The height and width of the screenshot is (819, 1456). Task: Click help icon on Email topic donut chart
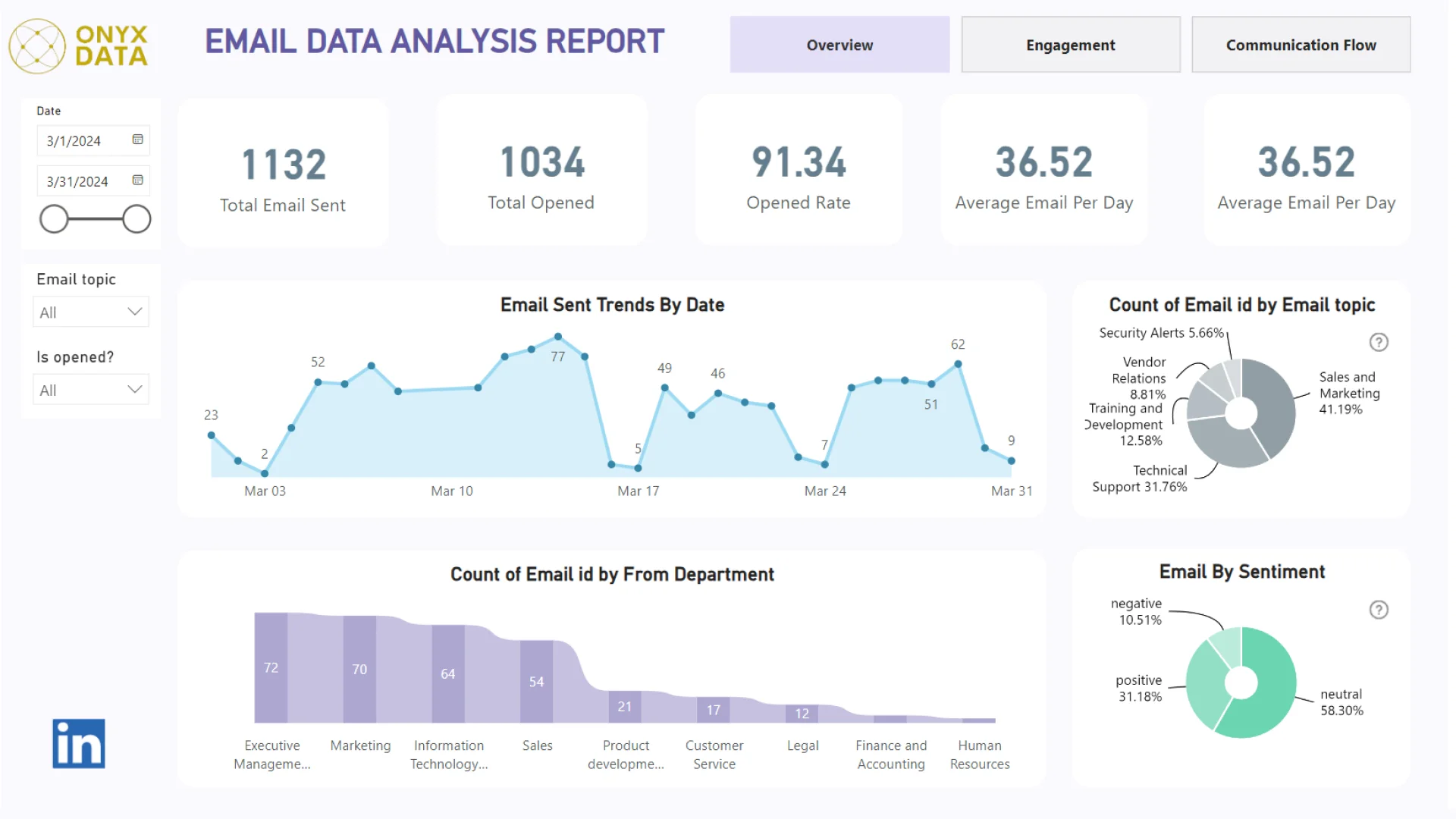click(x=1379, y=343)
